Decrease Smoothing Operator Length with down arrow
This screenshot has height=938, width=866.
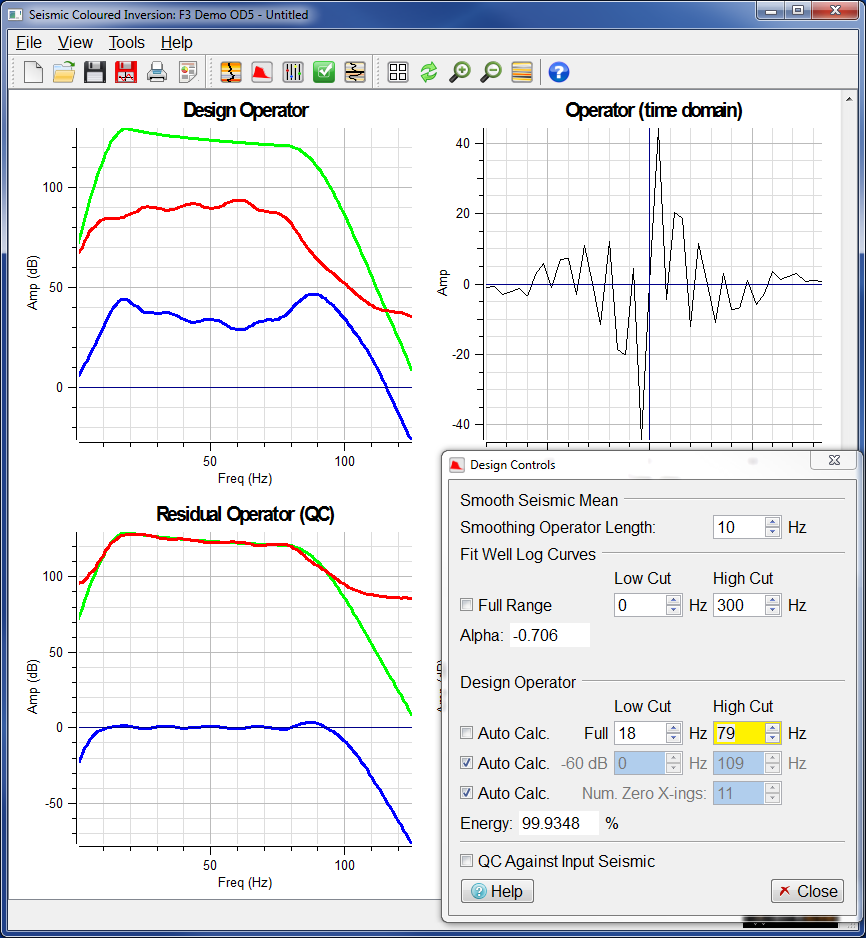coord(773,532)
